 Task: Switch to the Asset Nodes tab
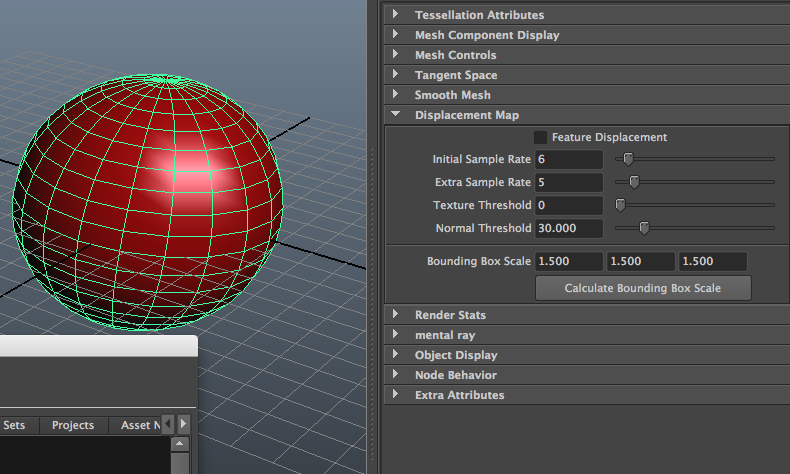pos(135,425)
